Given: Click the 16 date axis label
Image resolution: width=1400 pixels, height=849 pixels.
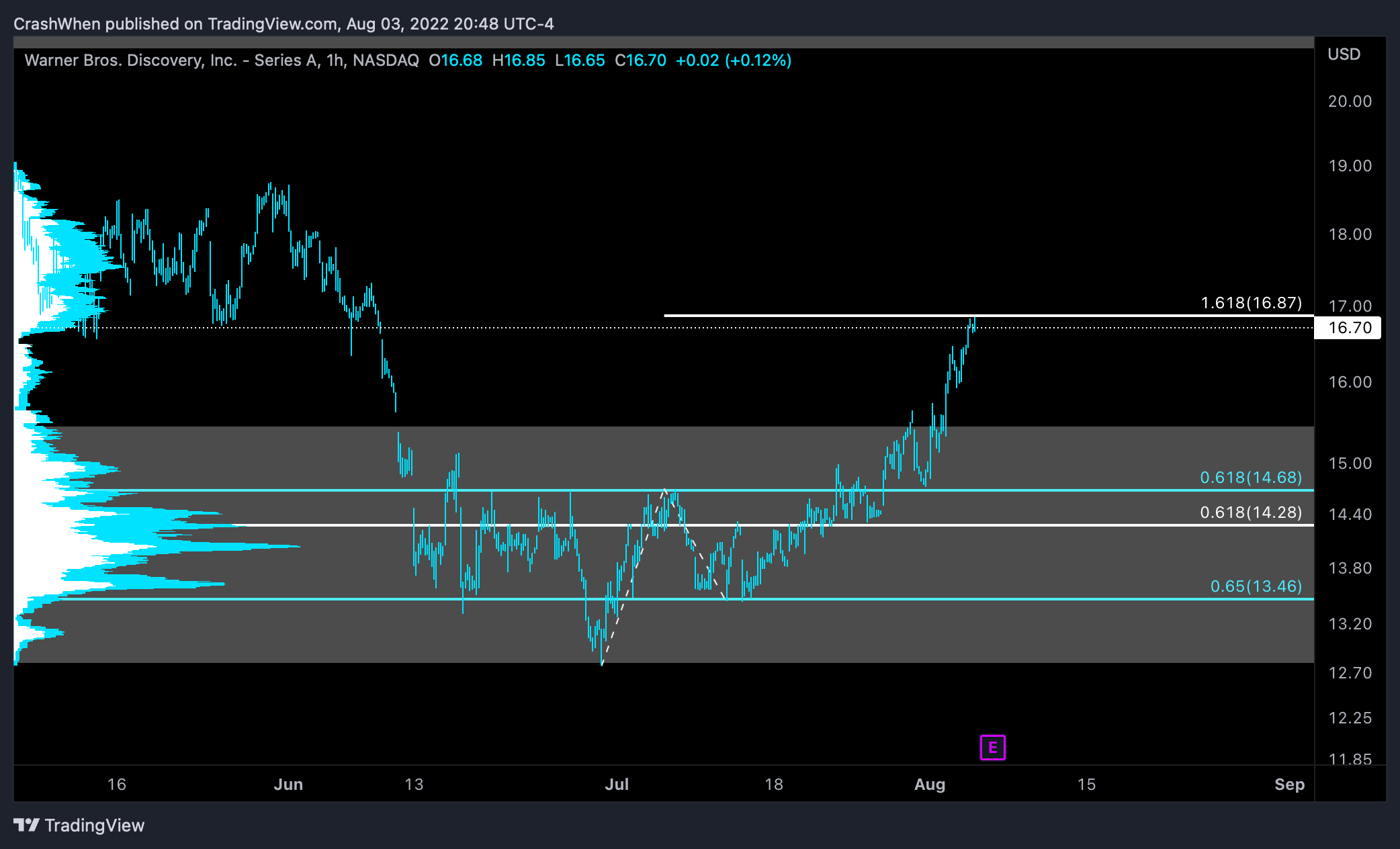Looking at the screenshot, I should tap(117, 785).
